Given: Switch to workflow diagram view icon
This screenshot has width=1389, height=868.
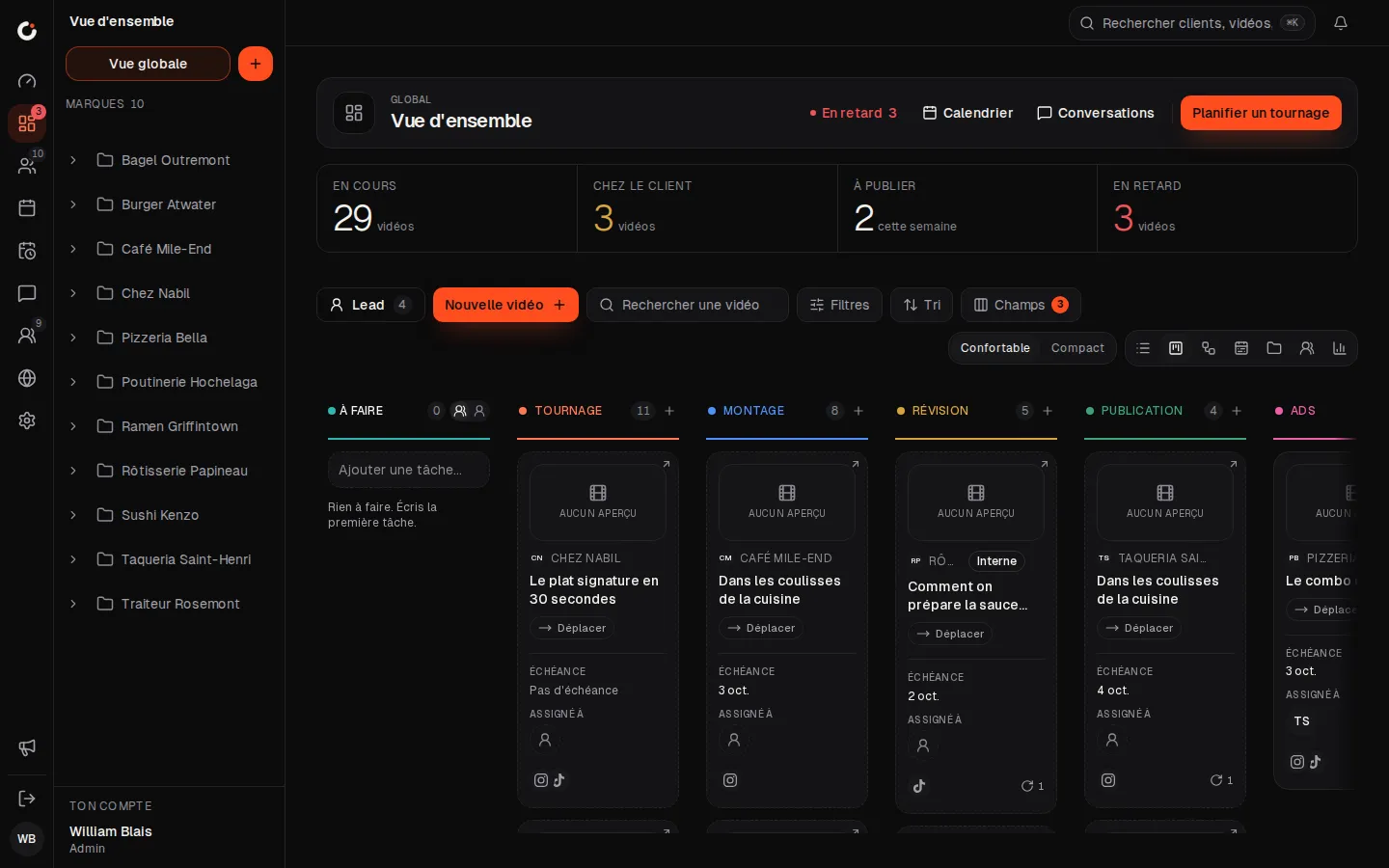Looking at the screenshot, I should pyautogui.click(x=1209, y=348).
